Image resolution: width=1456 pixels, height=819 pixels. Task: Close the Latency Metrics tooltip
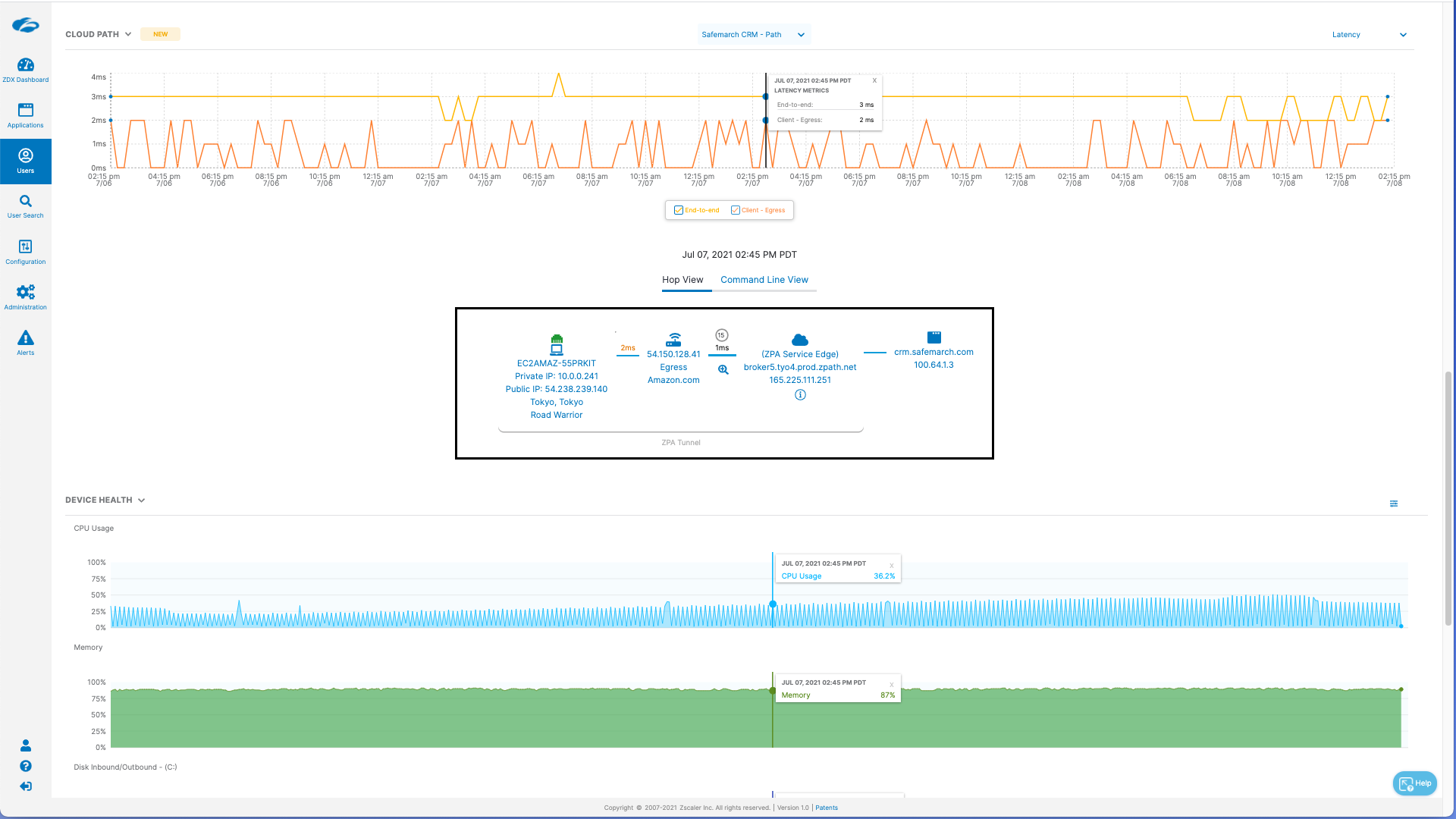tap(874, 80)
